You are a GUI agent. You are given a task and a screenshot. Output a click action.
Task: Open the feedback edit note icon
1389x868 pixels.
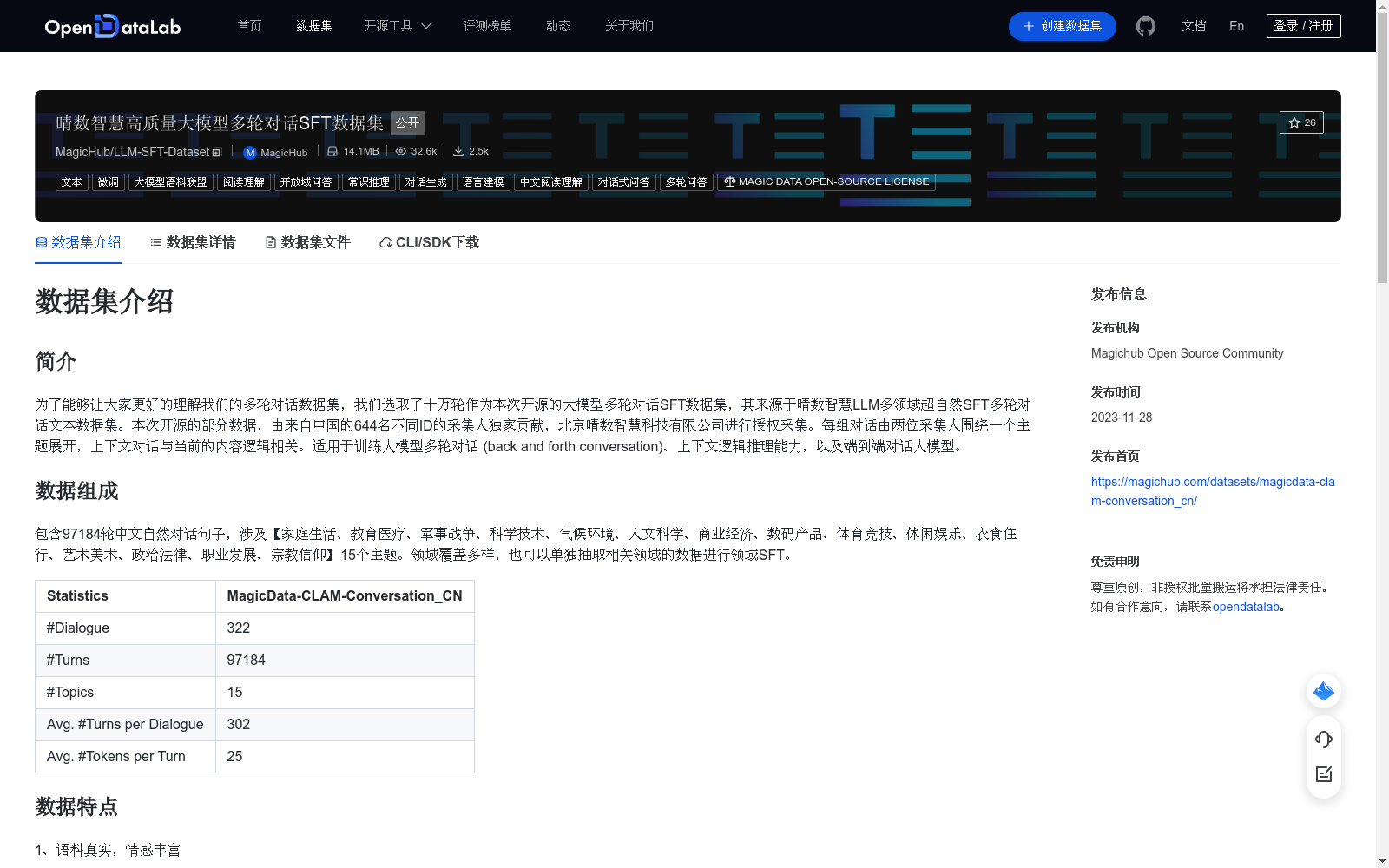(1324, 774)
